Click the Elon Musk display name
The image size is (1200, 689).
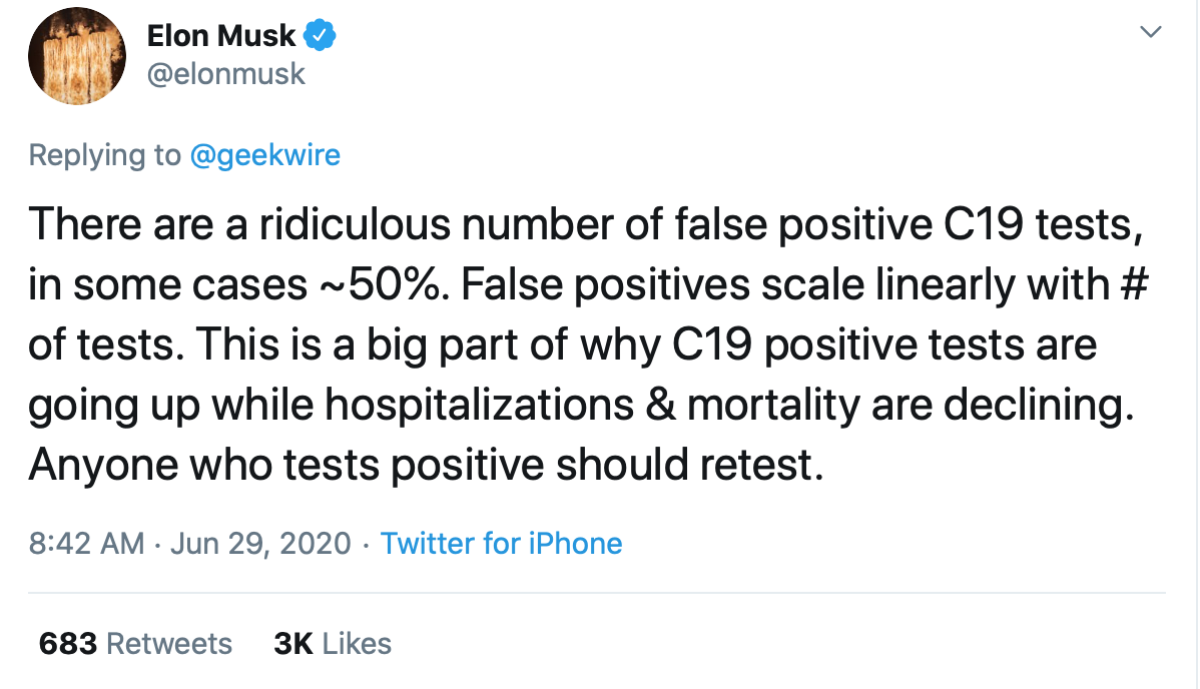click(220, 34)
